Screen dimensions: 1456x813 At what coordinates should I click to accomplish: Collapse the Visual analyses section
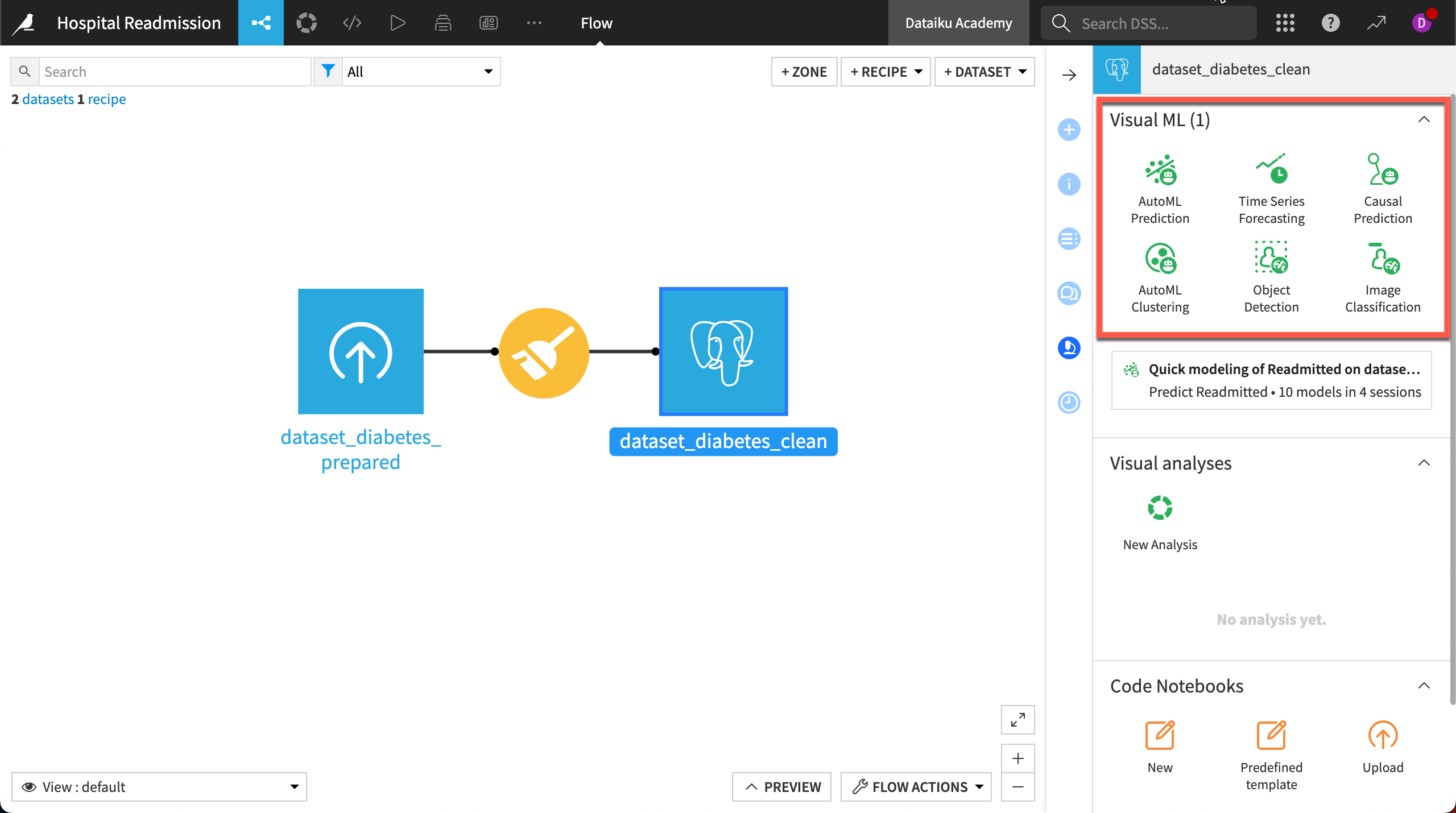(1424, 463)
